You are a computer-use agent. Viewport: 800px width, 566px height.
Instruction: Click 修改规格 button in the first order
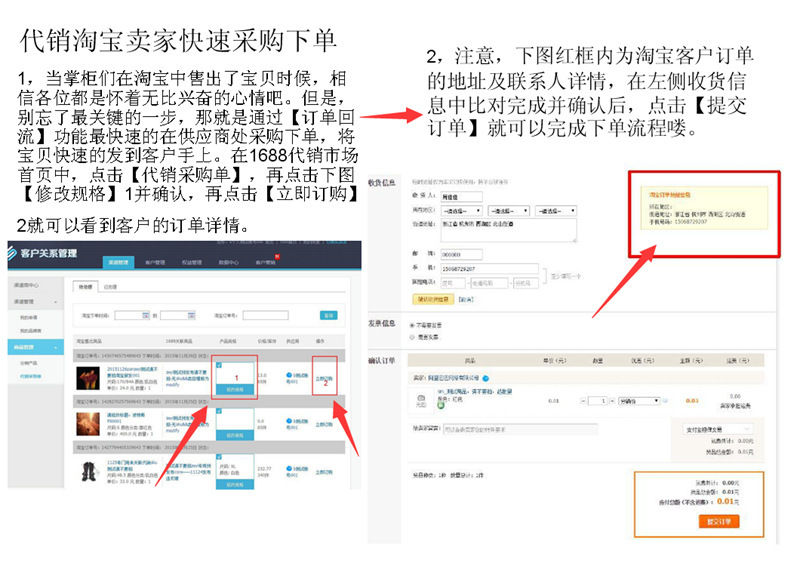235,389
